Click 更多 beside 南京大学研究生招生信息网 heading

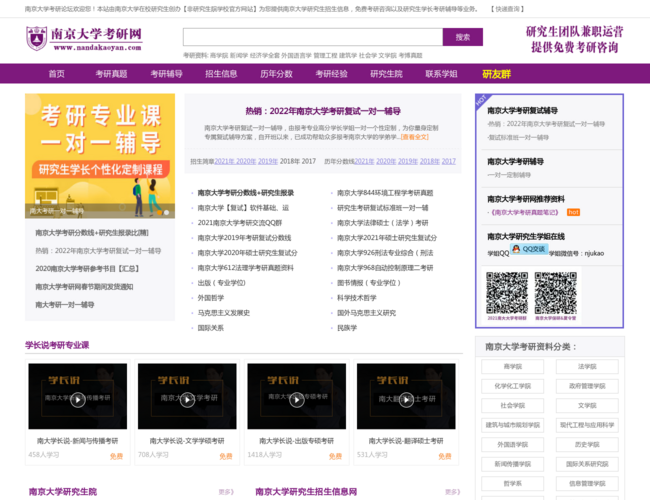pos(452,492)
